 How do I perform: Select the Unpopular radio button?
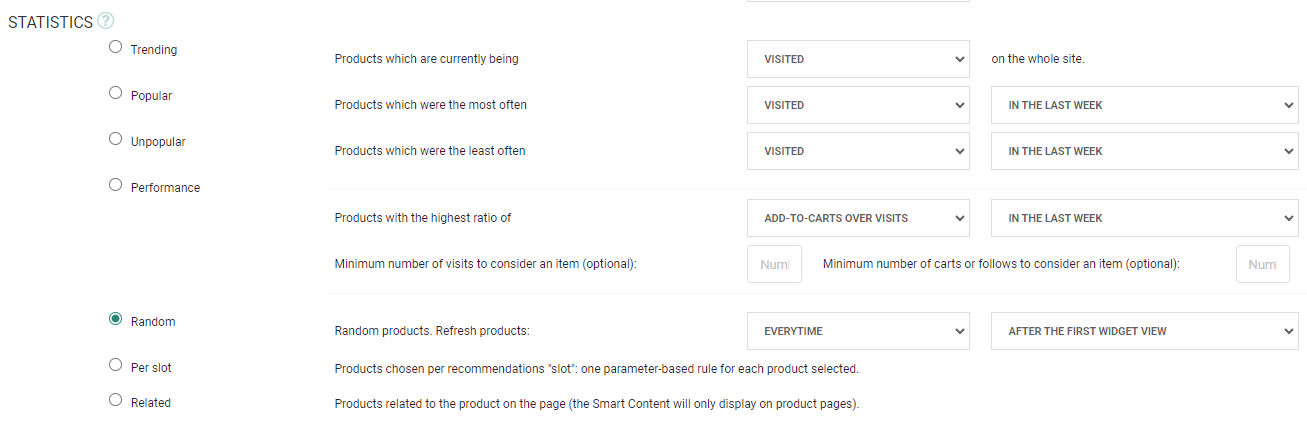[x=116, y=139]
